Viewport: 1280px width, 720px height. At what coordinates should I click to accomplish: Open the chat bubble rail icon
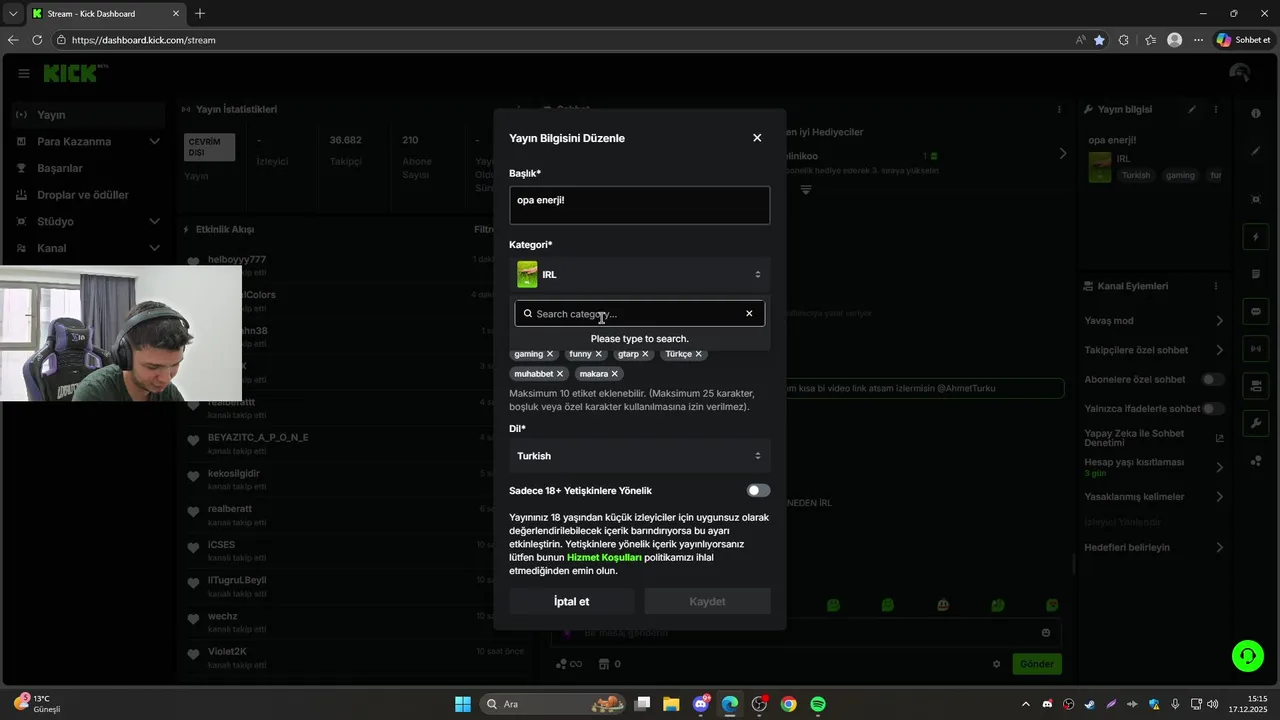[1256, 311]
